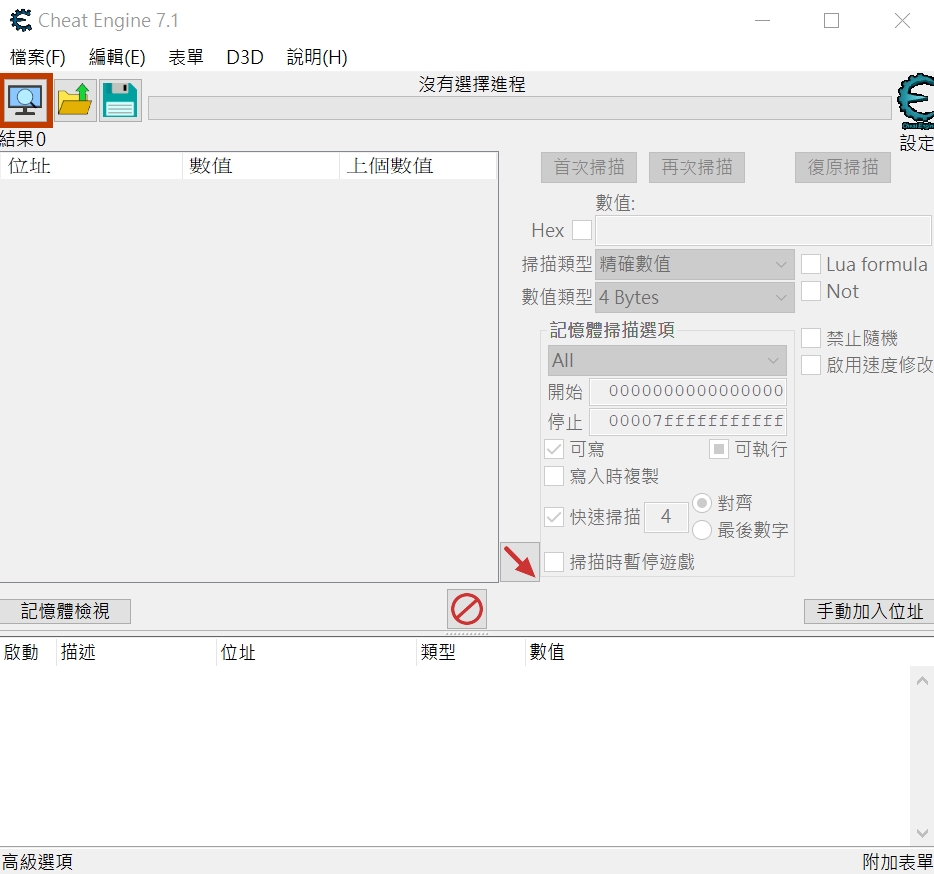Click the 結果 0 results count label
934x874 pixels.
pyautogui.click(x=23, y=139)
